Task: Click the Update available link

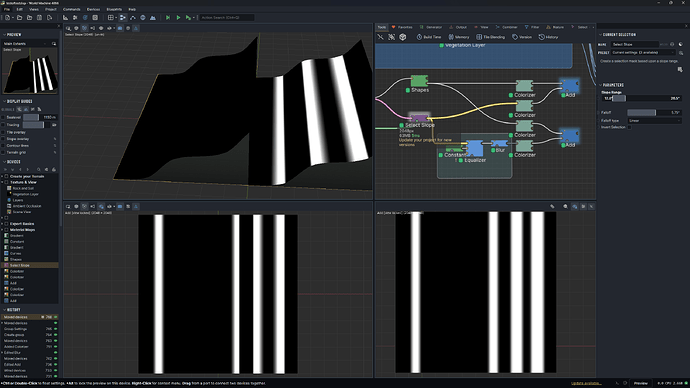Action: coord(586,383)
